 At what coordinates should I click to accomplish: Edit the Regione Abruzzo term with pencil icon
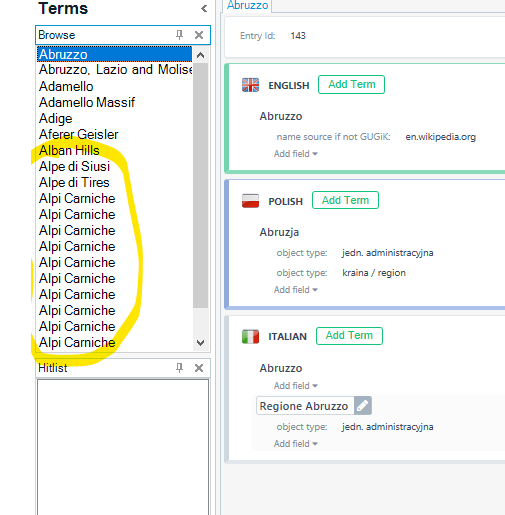tap(363, 406)
